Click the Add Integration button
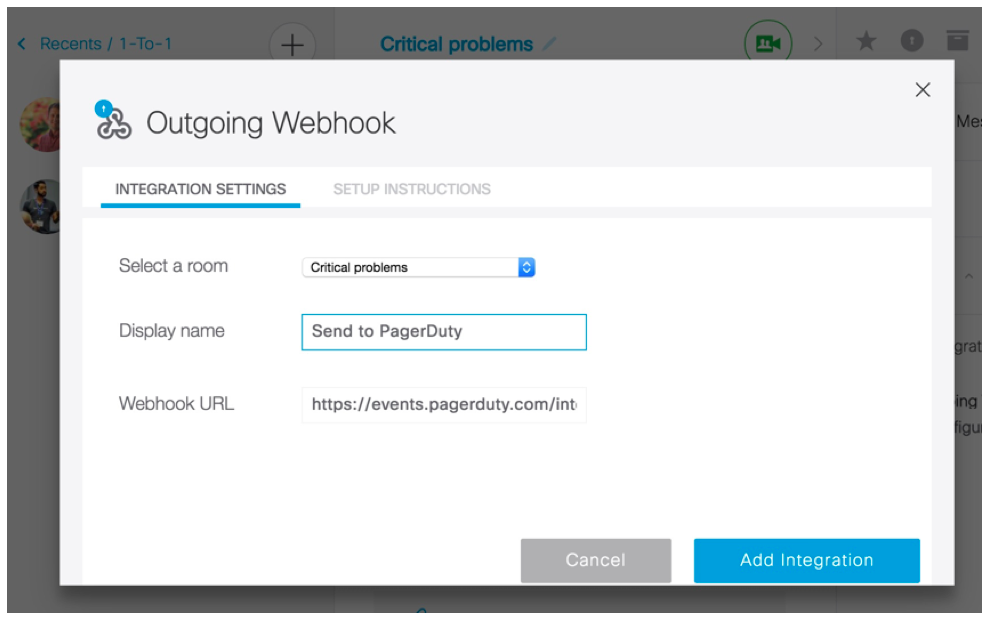 pyautogui.click(x=806, y=560)
